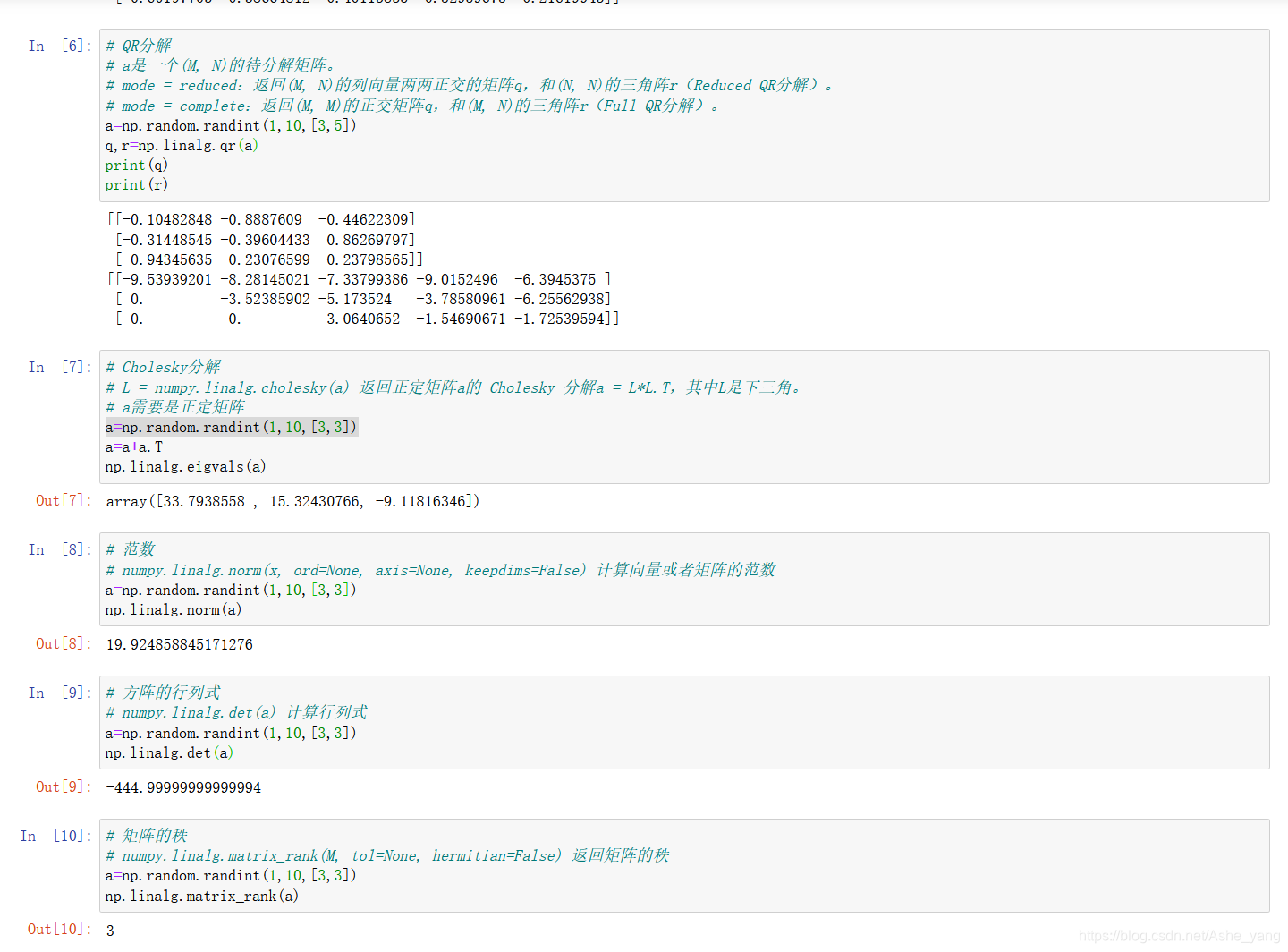Image resolution: width=1288 pixels, height=952 pixels.
Task: Click the In [10] cell prompt
Action: (56, 836)
